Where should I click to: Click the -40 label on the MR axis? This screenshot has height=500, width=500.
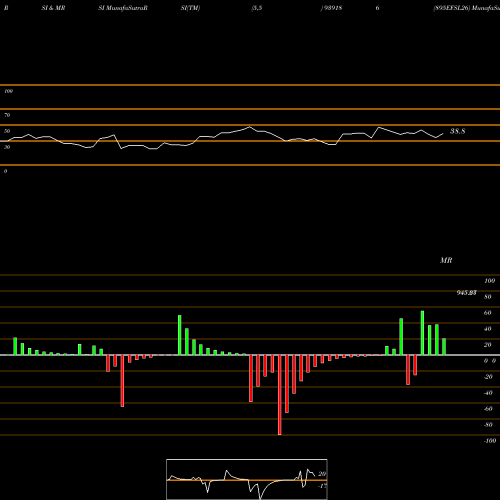pos(488,393)
